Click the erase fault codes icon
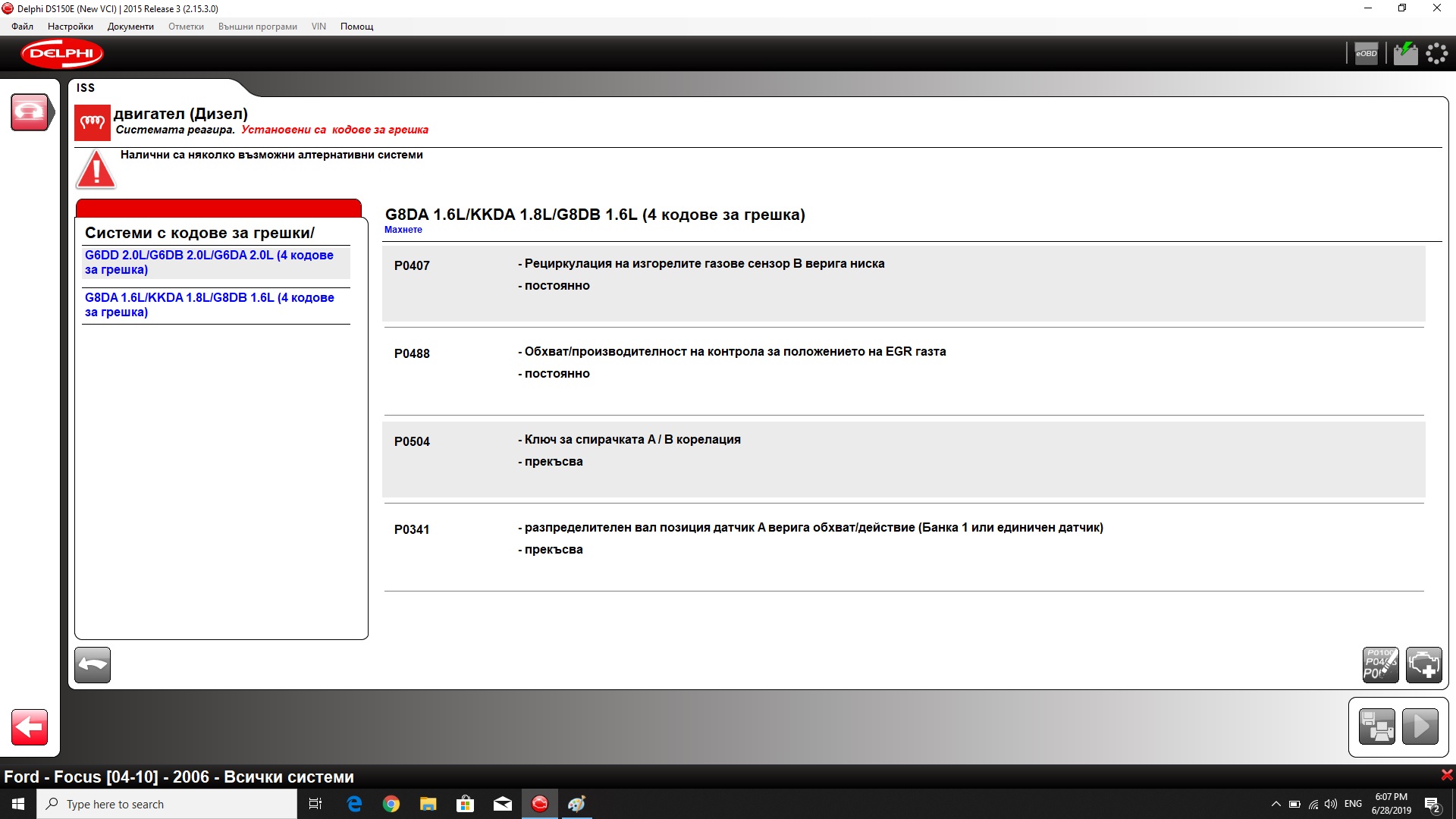Image resolution: width=1456 pixels, height=819 pixels. pyautogui.click(x=1380, y=665)
